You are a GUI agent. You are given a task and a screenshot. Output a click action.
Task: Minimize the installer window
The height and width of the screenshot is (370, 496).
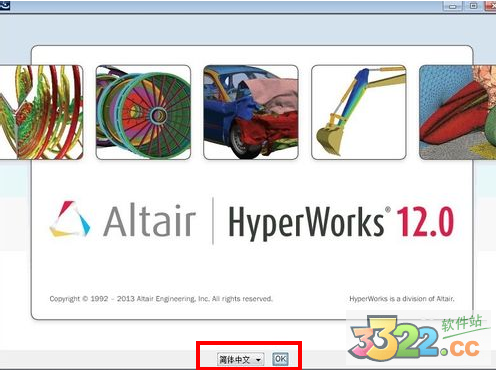[453, 6]
